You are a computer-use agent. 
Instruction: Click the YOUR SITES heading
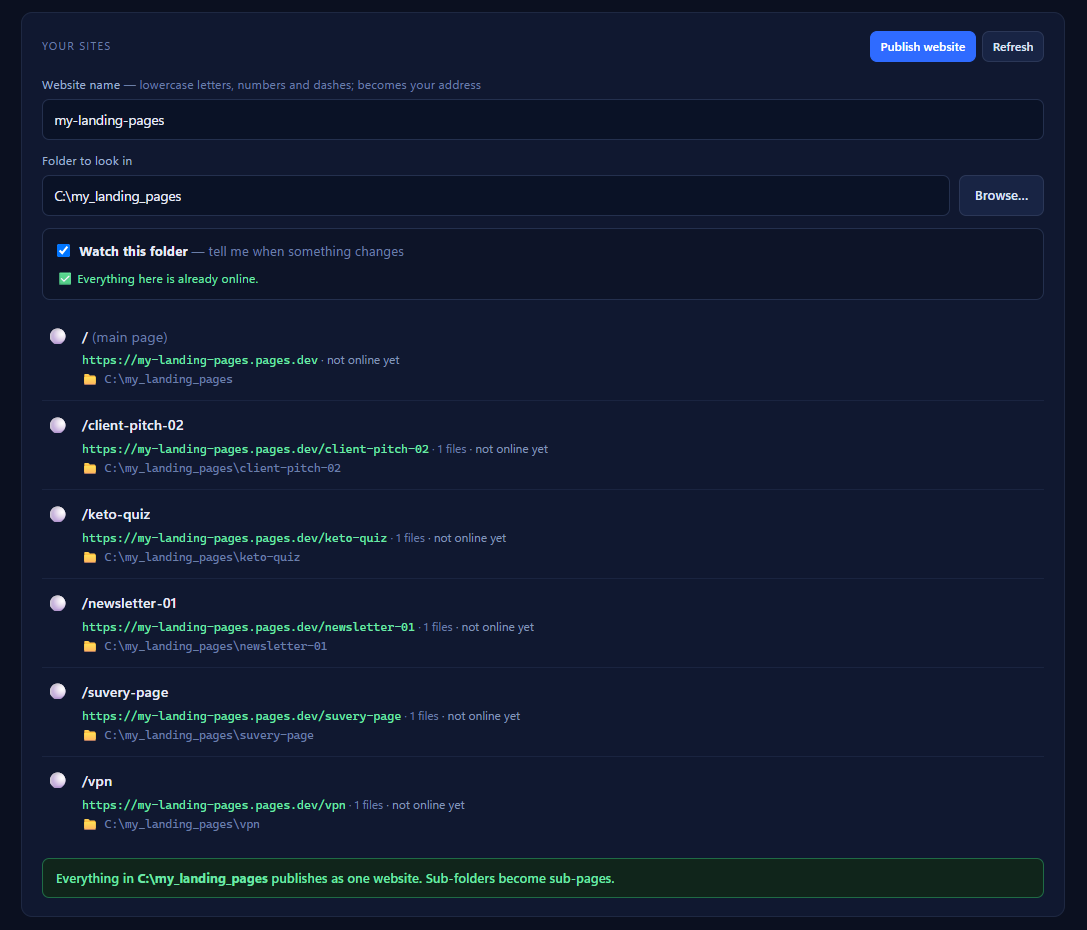76,46
